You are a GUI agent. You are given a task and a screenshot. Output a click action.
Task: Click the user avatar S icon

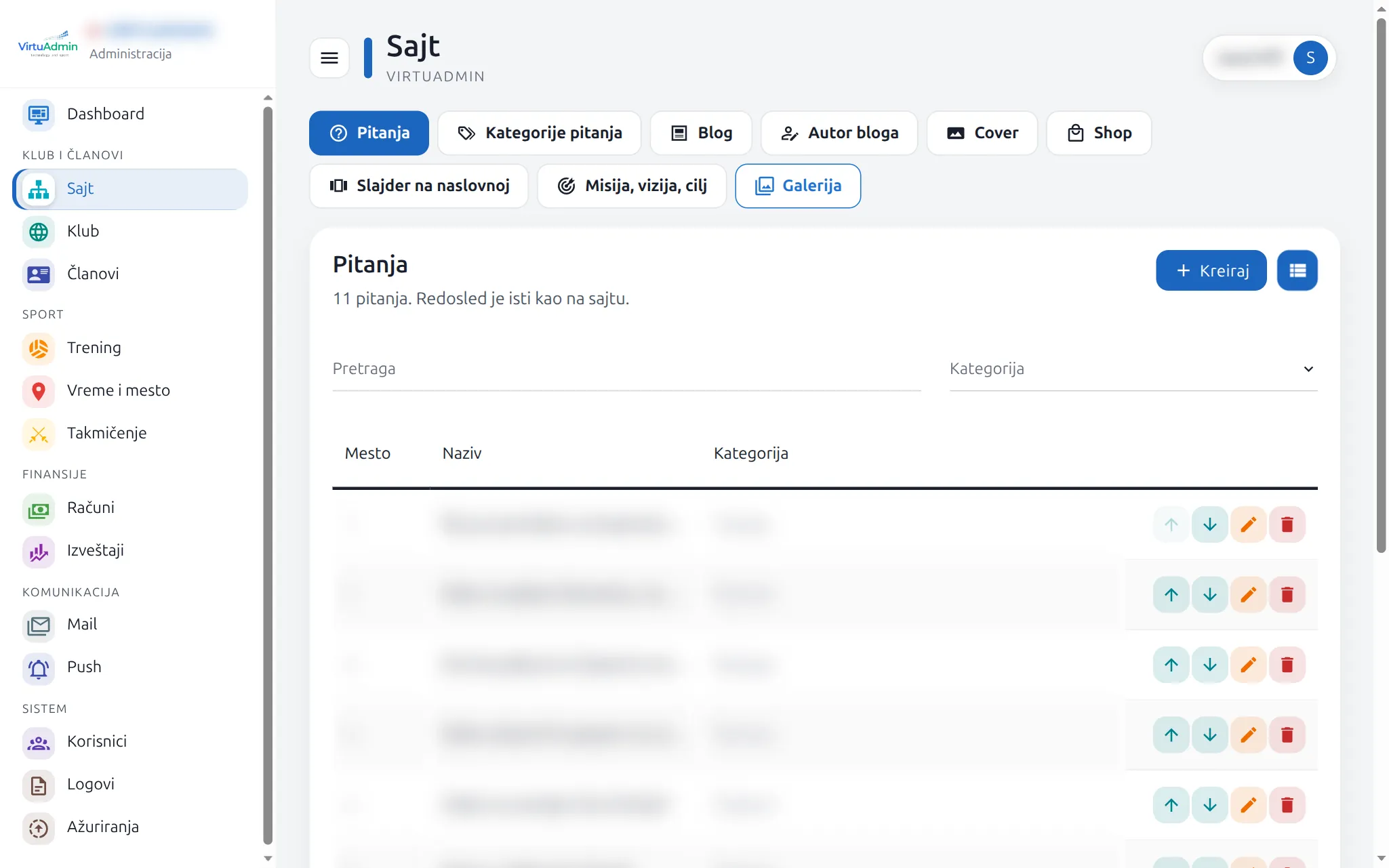[x=1310, y=58]
